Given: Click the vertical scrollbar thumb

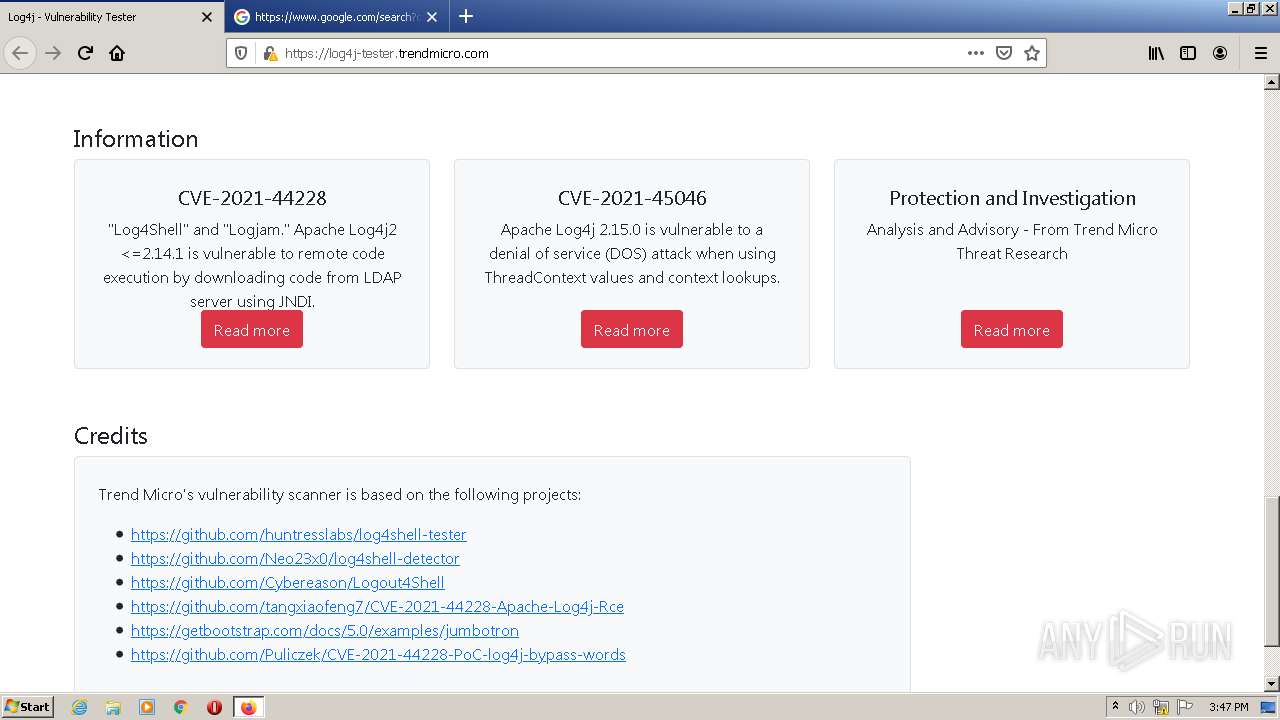Looking at the screenshot, I should pos(1272,570).
